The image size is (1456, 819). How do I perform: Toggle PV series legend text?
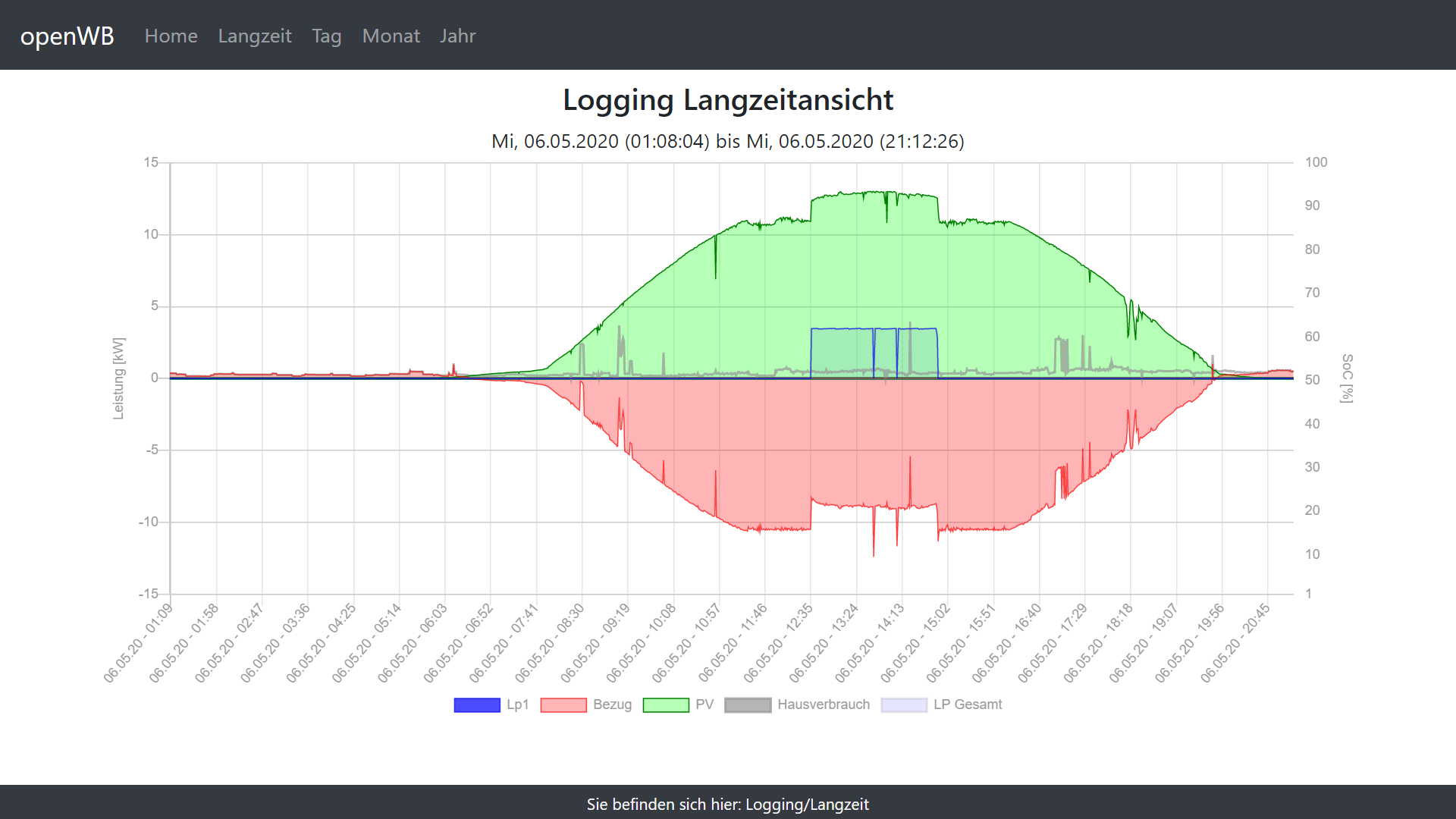click(x=704, y=704)
